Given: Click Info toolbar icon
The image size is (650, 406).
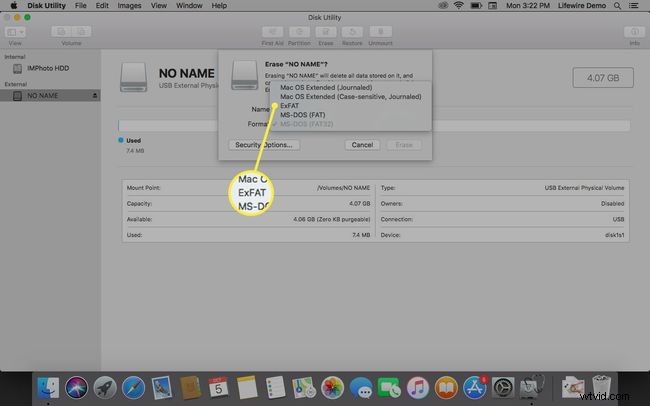Looking at the screenshot, I should coord(634,32).
